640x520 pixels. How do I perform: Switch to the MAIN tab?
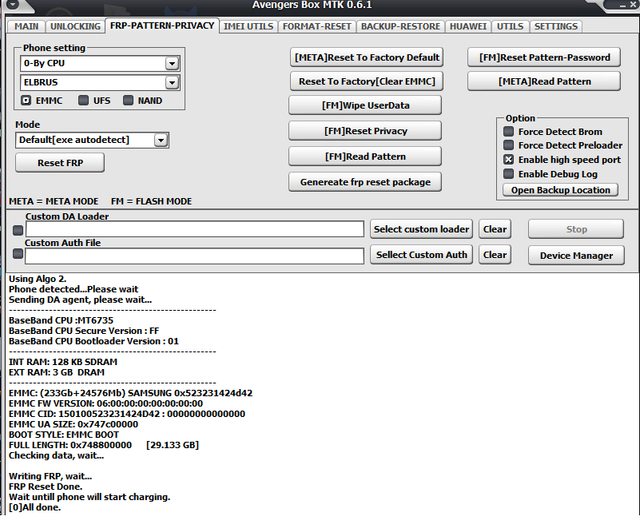pos(27,27)
